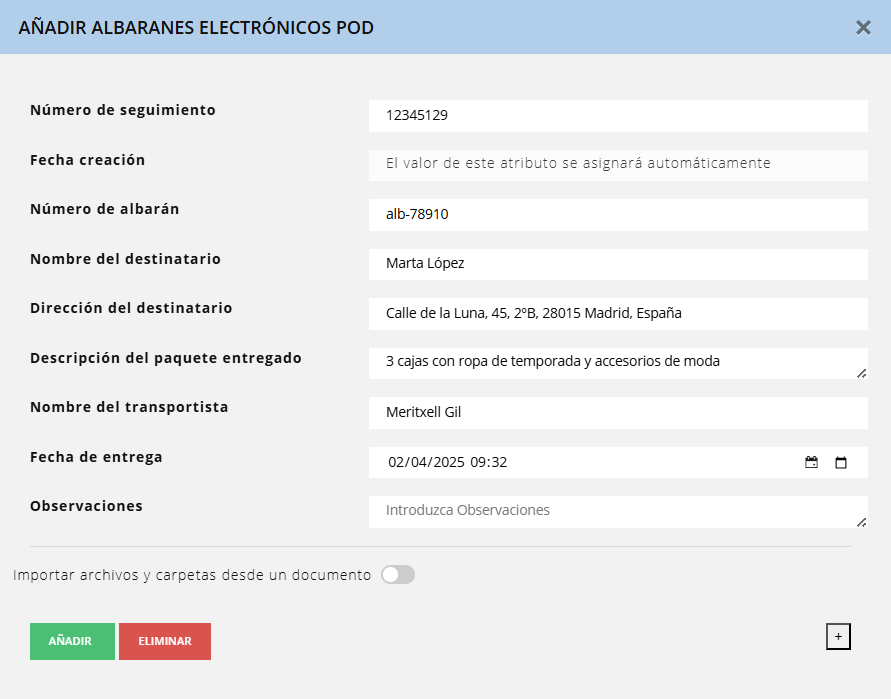Click resize handle of Observaciones field

pos(861,521)
